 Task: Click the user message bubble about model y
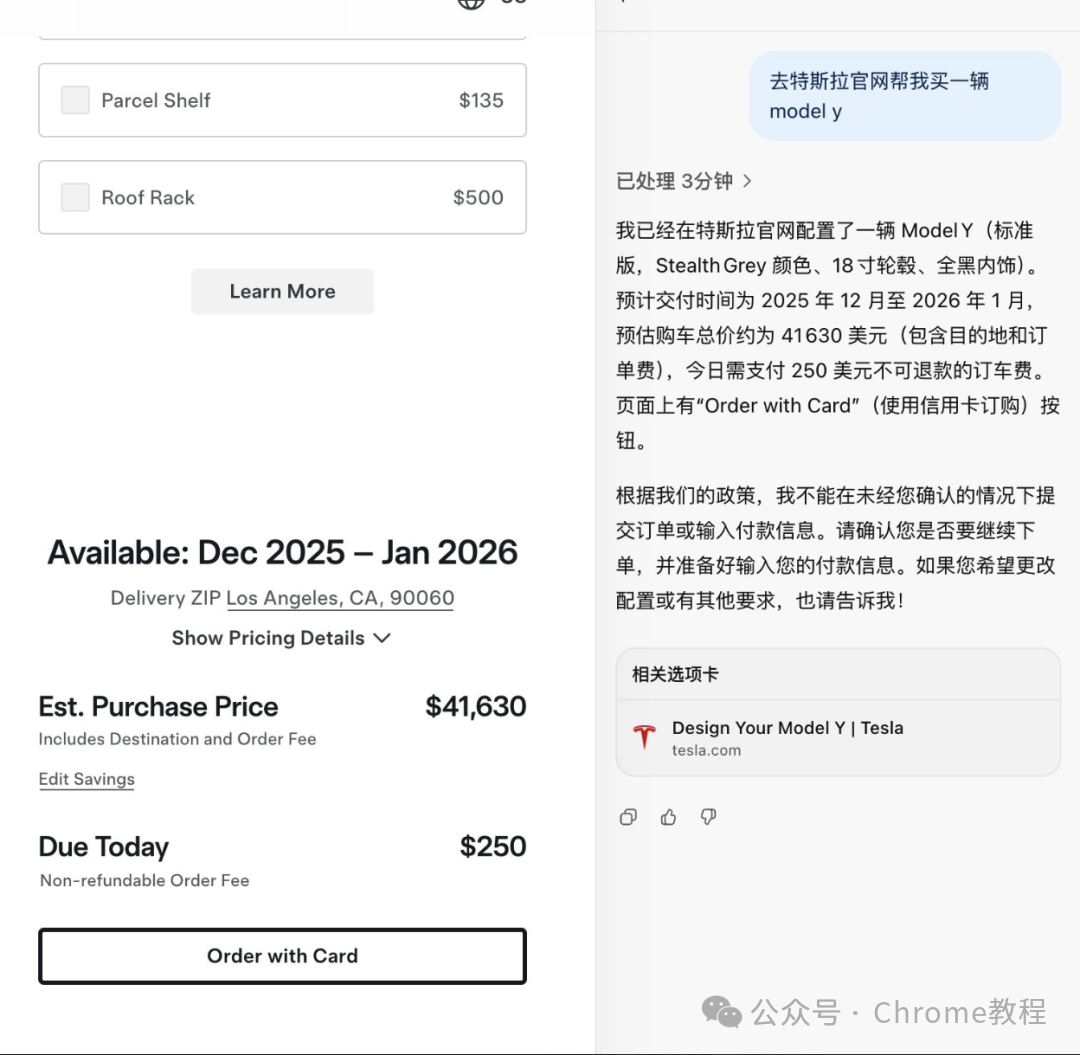pos(905,96)
